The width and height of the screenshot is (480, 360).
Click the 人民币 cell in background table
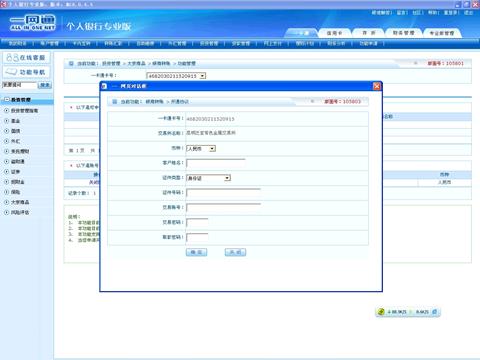click(444, 182)
